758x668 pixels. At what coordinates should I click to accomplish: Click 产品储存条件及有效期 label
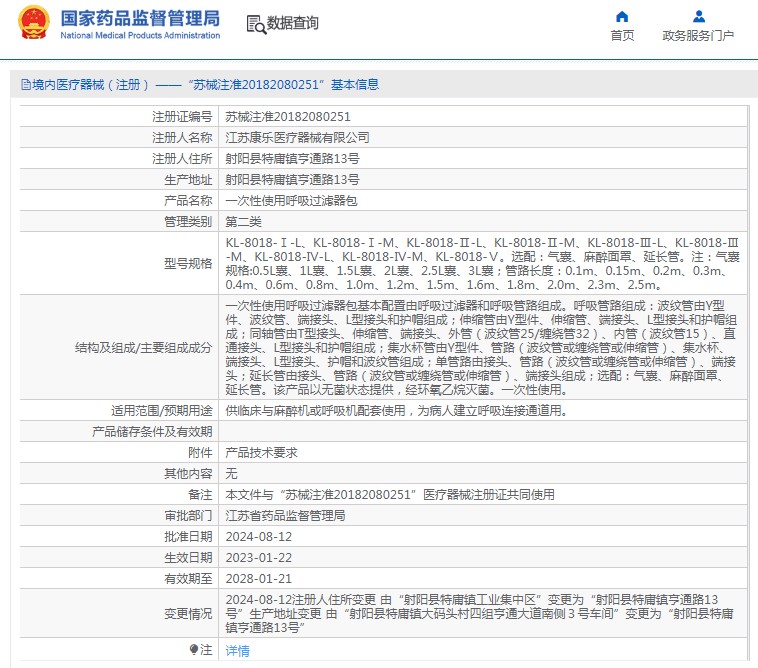152,432
